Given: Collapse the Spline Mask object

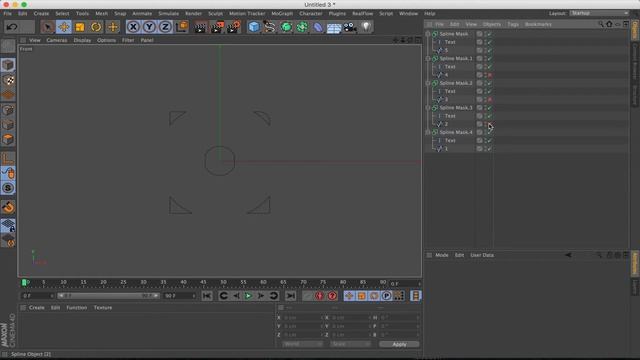Looking at the screenshot, I should tap(428, 34).
